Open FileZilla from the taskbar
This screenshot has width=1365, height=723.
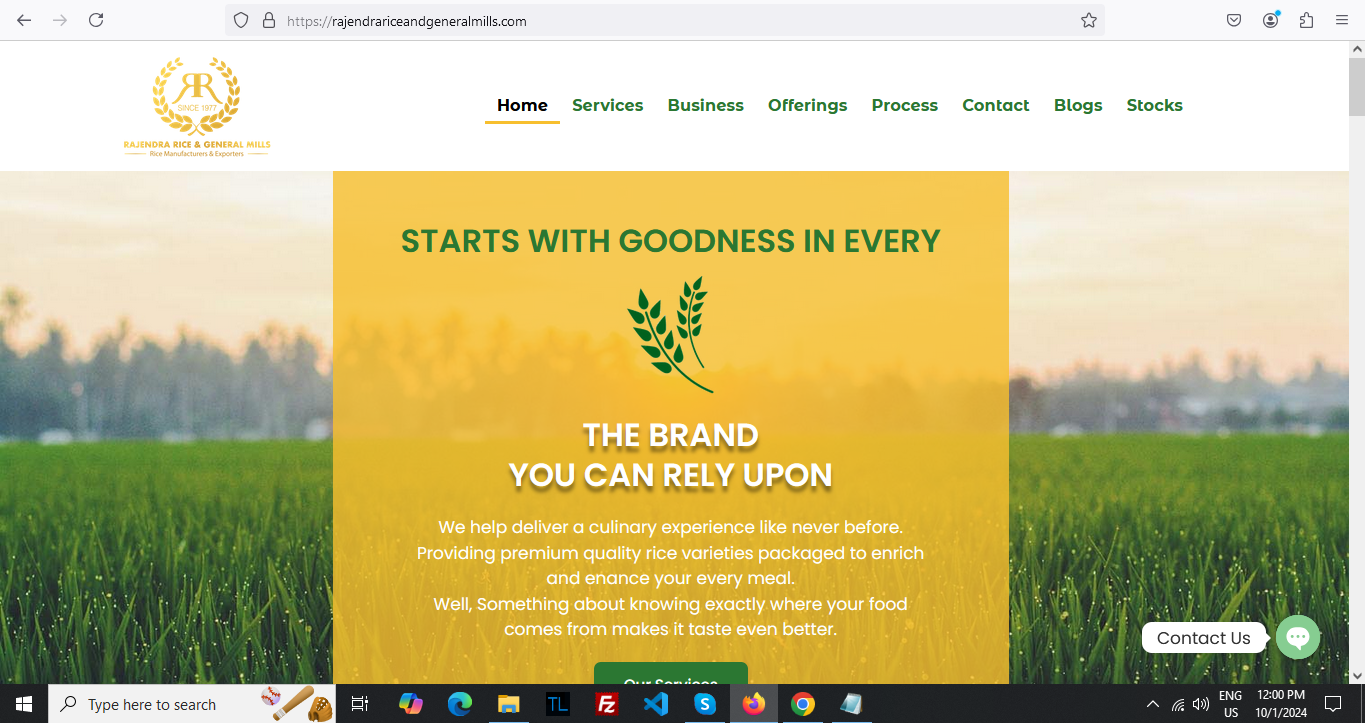[x=606, y=704]
